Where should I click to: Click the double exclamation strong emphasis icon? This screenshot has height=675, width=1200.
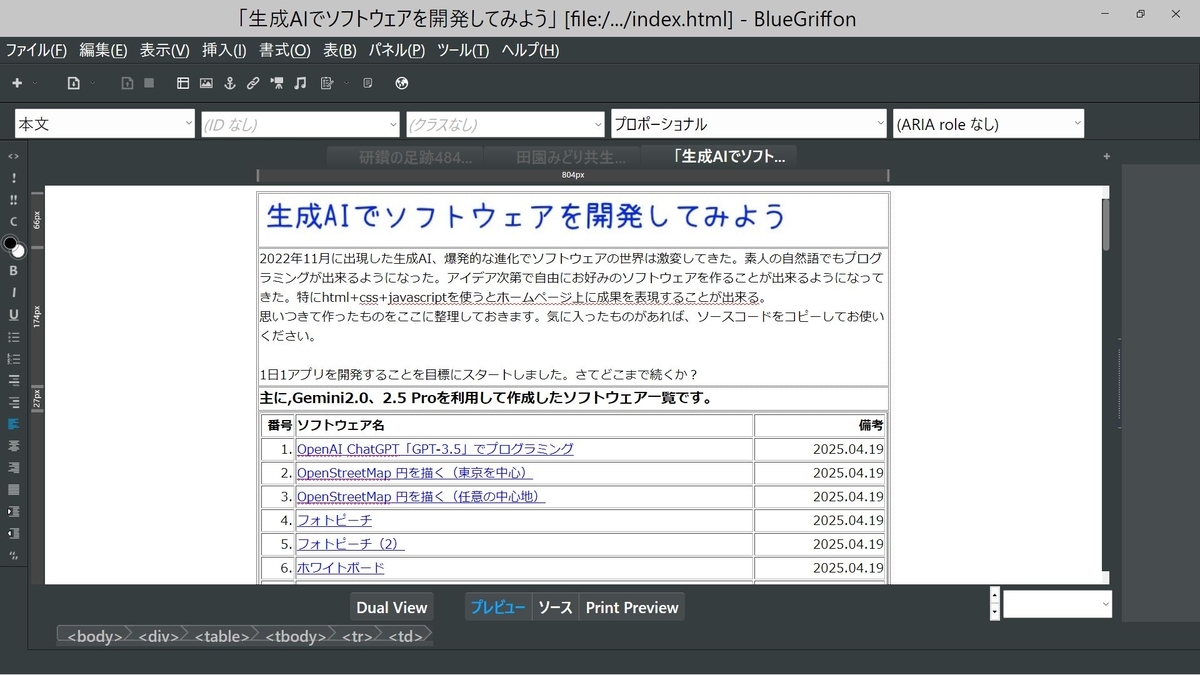[x=14, y=200]
